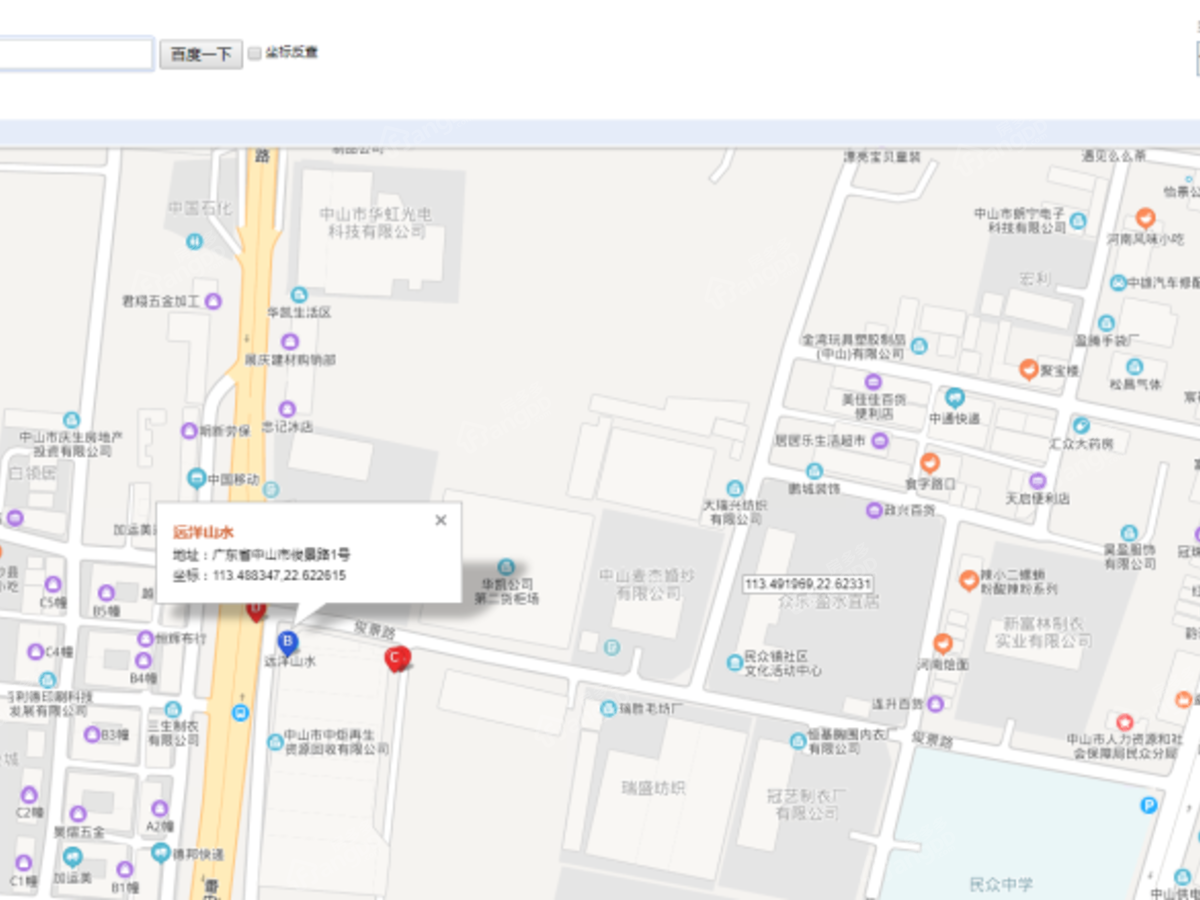Click the 113.491969,22.62331 coordinate label
This screenshot has height=900, width=1200.
[x=808, y=583]
